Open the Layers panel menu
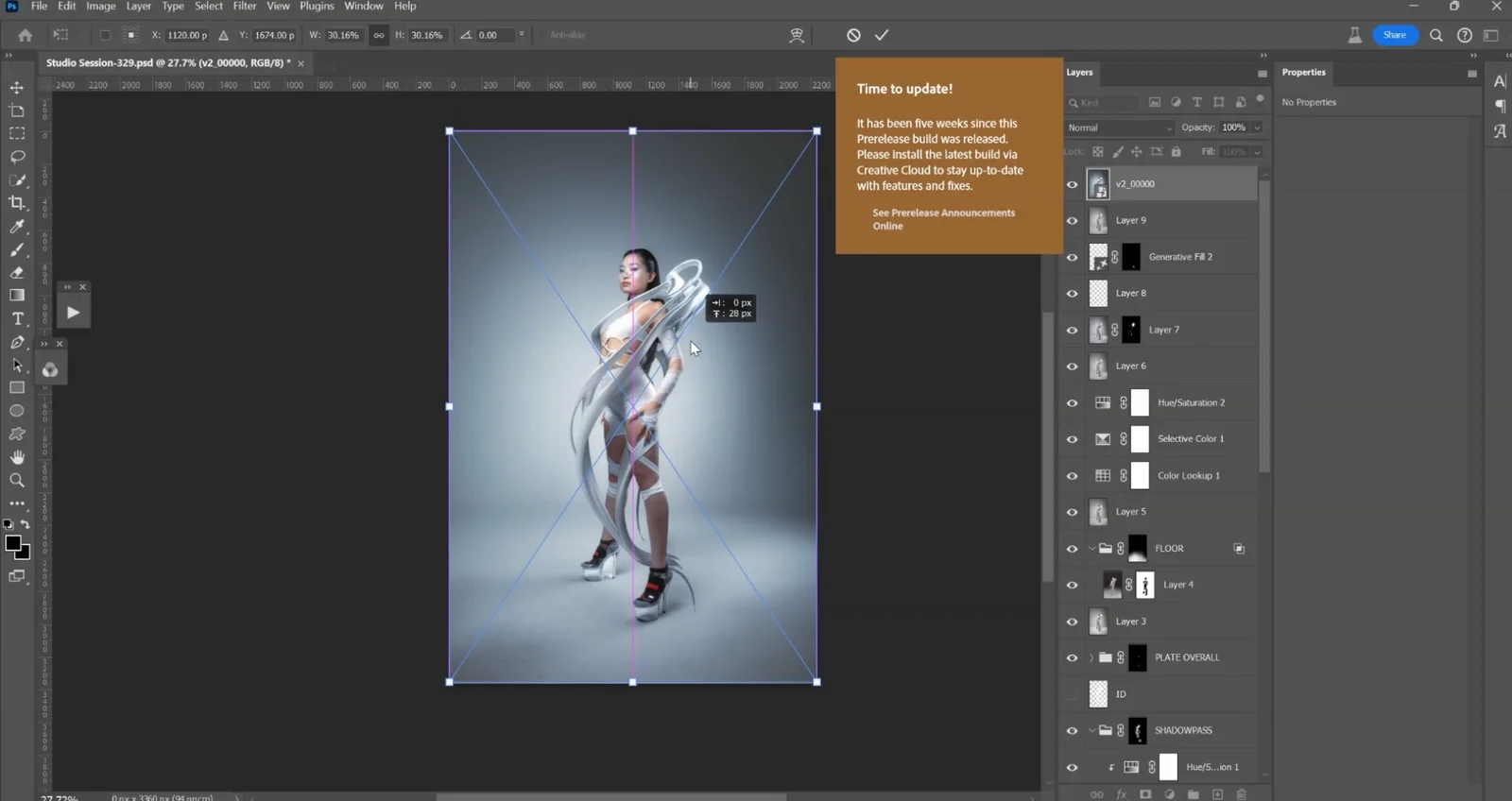Image resolution: width=1512 pixels, height=801 pixels. (x=1262, y=74)
